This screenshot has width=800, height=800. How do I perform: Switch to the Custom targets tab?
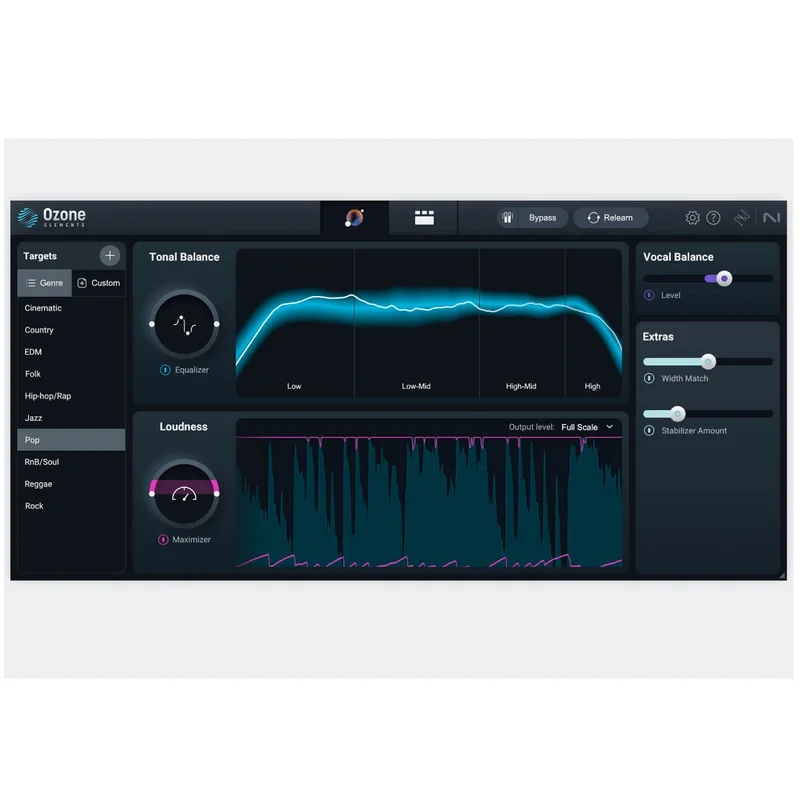click(x=98, y=283)
